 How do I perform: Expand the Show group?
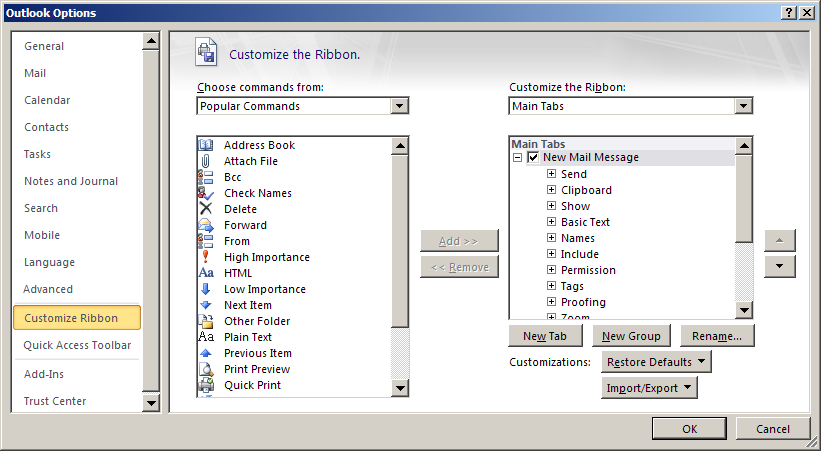coord(551,205)
